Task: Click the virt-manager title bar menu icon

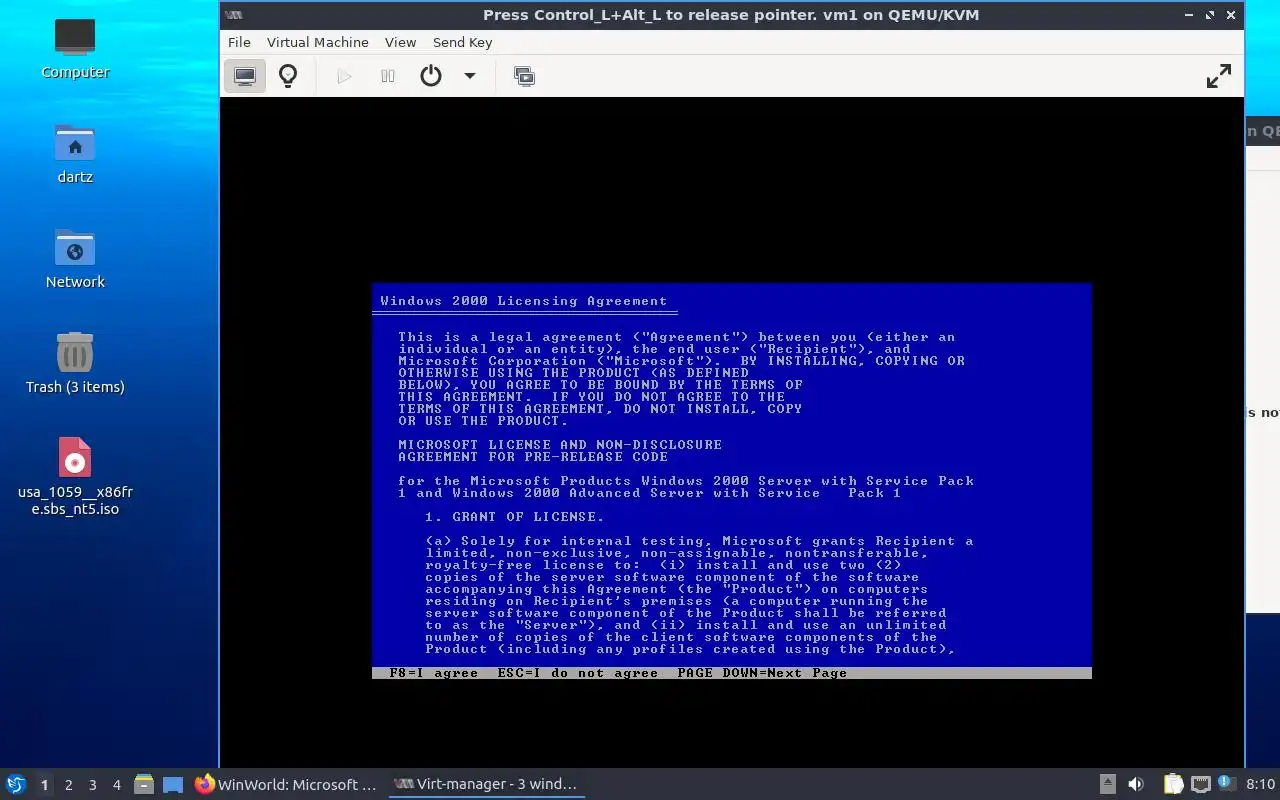Action: coord(232,15)
